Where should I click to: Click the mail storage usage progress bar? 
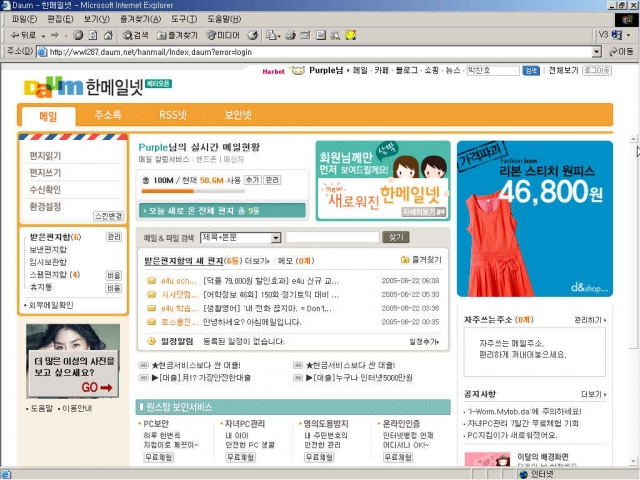click(193, 191)
